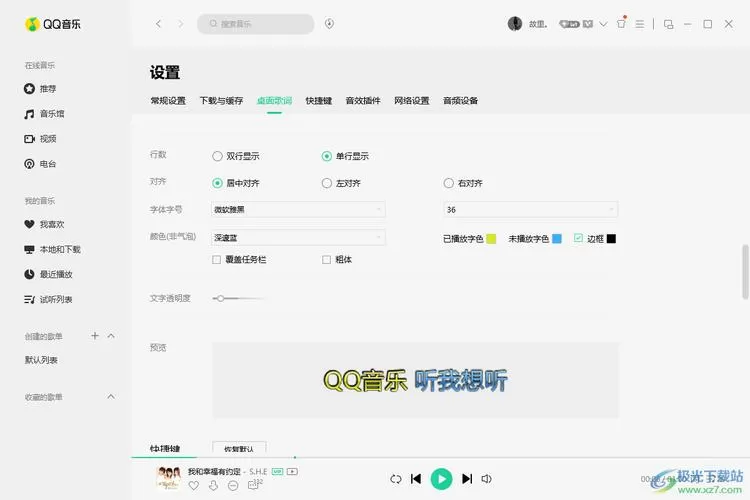
Task: Switch to mini mode icon
Action: tap(668, 24)
